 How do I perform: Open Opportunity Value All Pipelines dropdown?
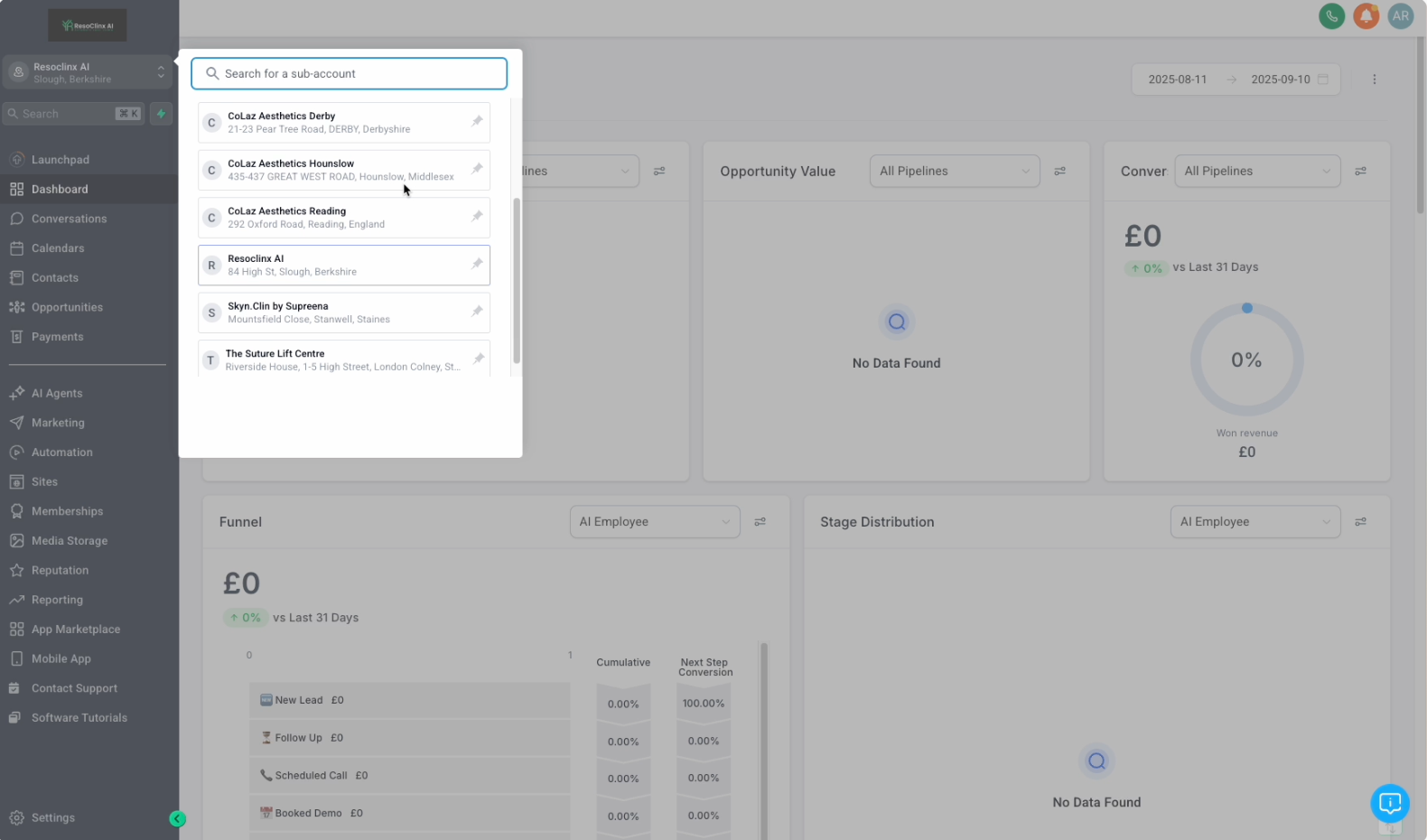(x=955, y=172)
